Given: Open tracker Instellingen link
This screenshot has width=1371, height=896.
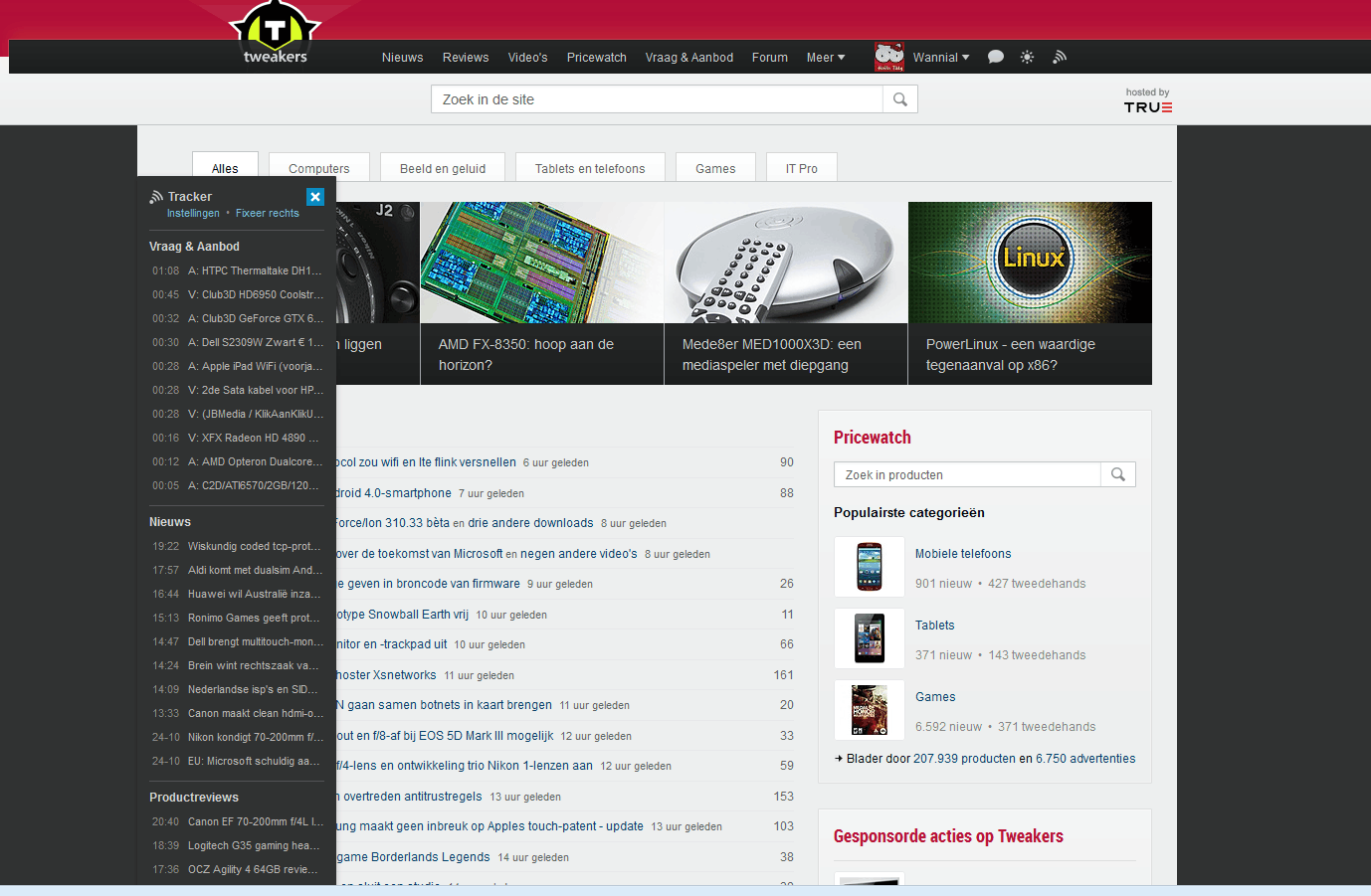Looking at the screenshot, I should 193,213.
